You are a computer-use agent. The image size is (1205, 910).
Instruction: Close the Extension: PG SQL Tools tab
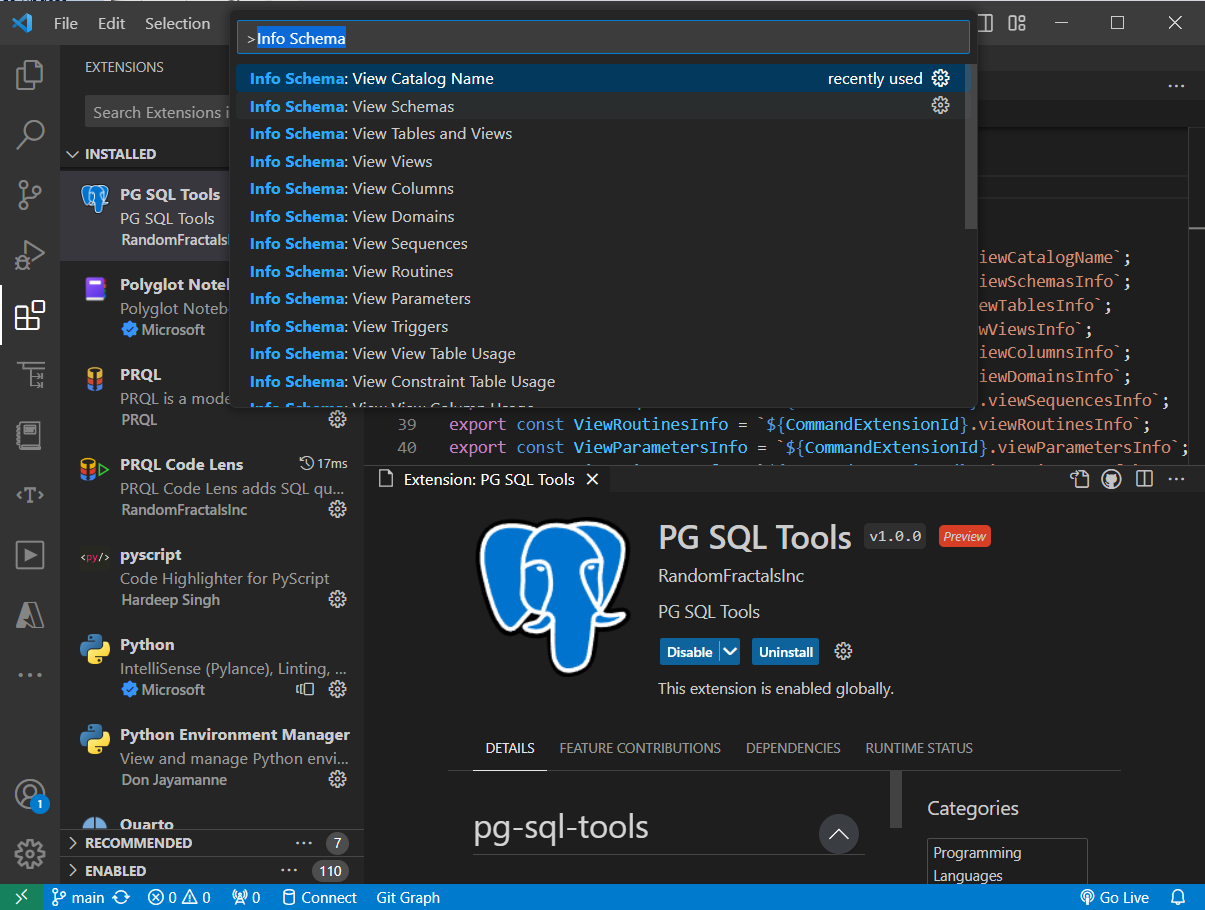(x=592, y=479)
